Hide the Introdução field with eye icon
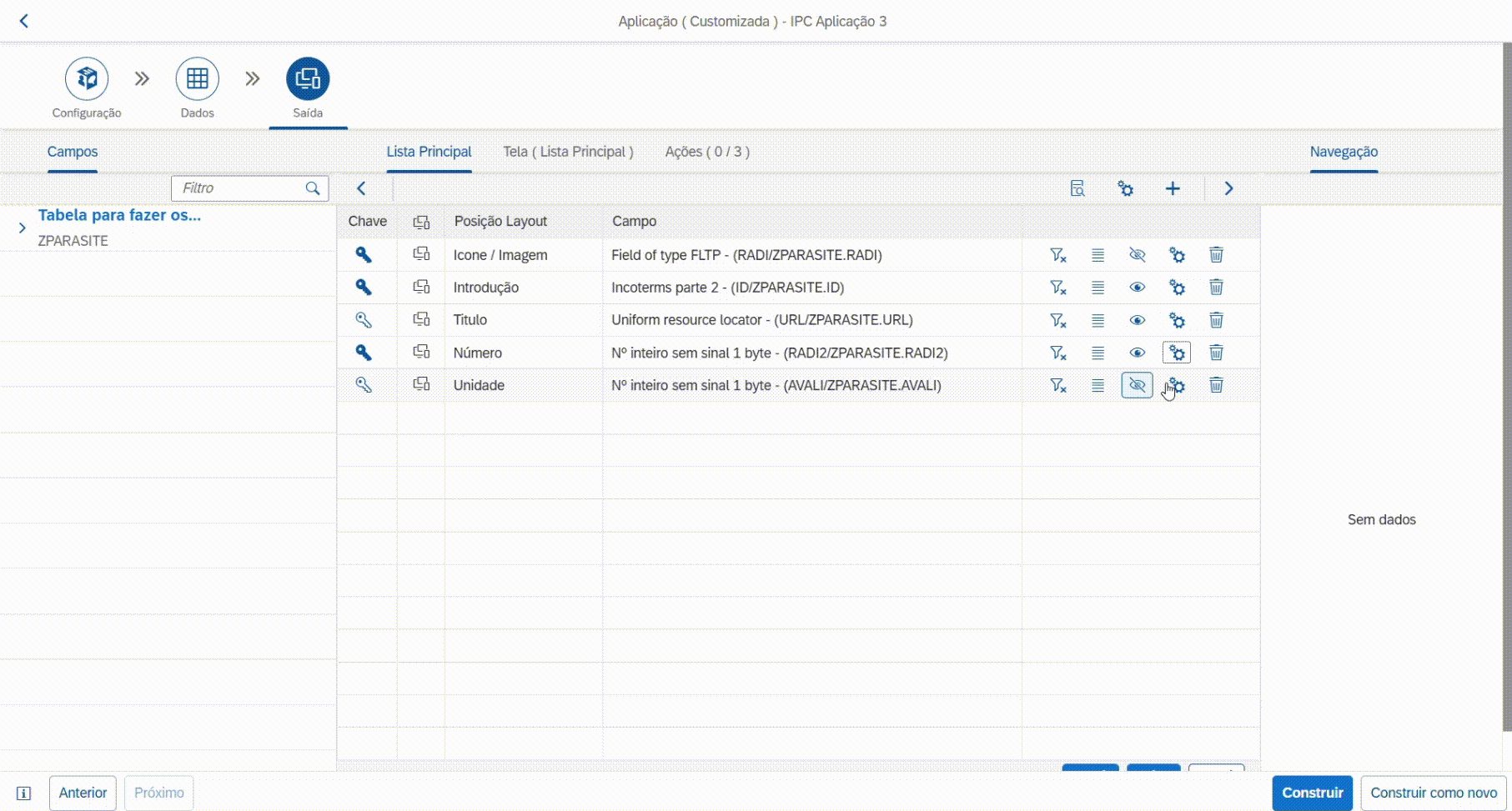1512x811 pixels. click(x=1137, y=288)
